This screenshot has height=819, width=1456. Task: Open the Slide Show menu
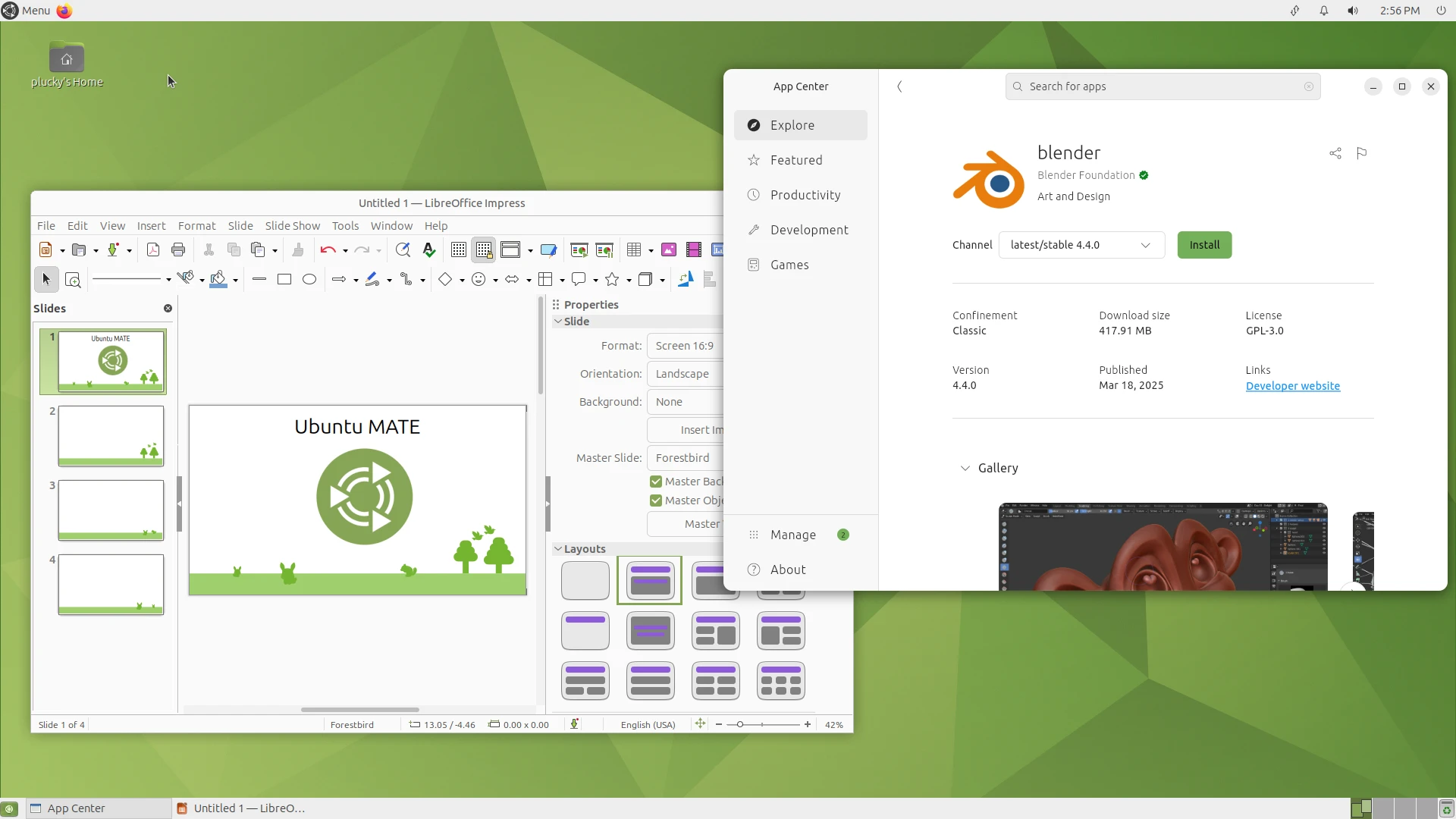292,226
